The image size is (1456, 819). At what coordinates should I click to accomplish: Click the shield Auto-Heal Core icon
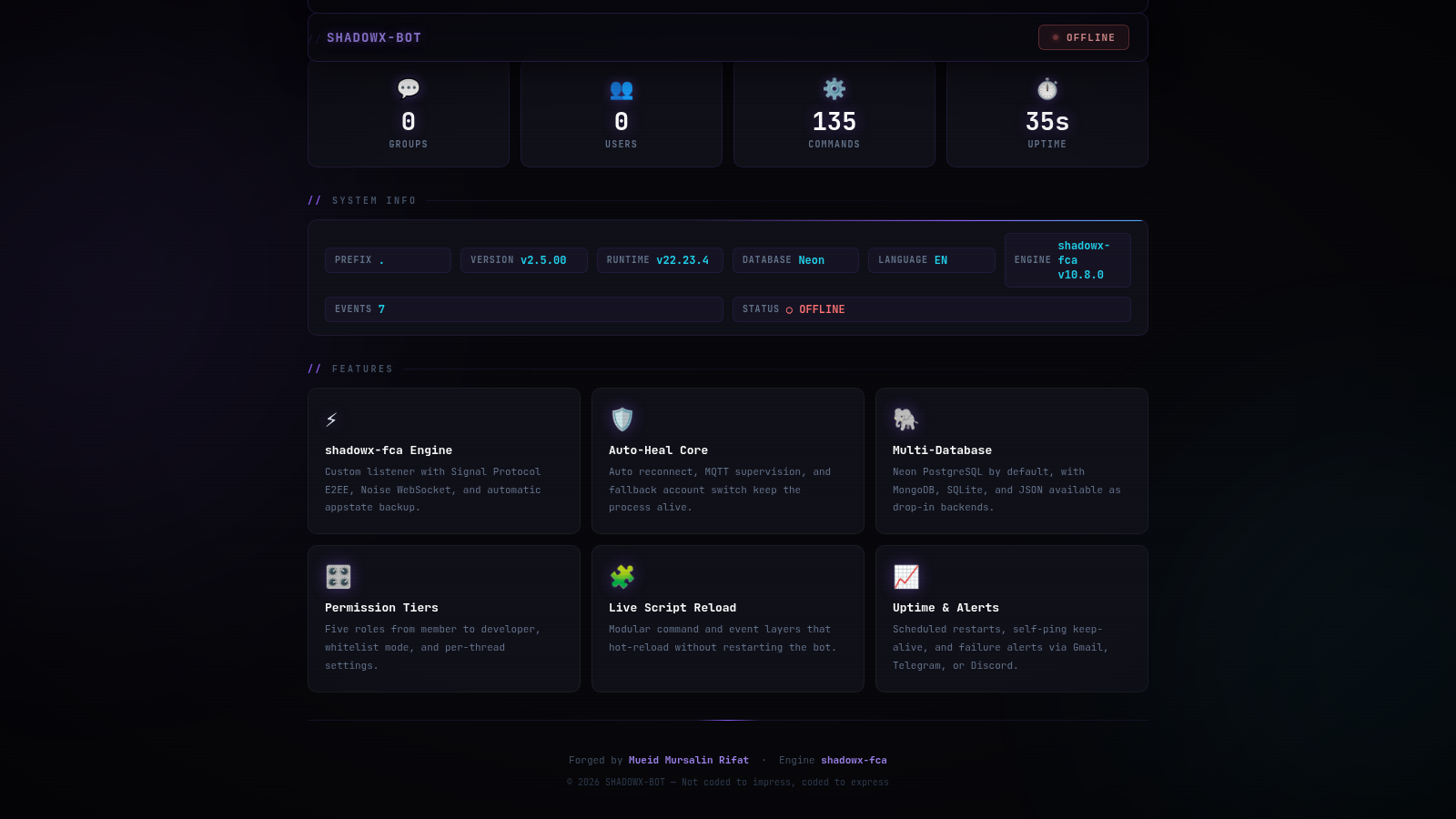click(x=622, y=419)
